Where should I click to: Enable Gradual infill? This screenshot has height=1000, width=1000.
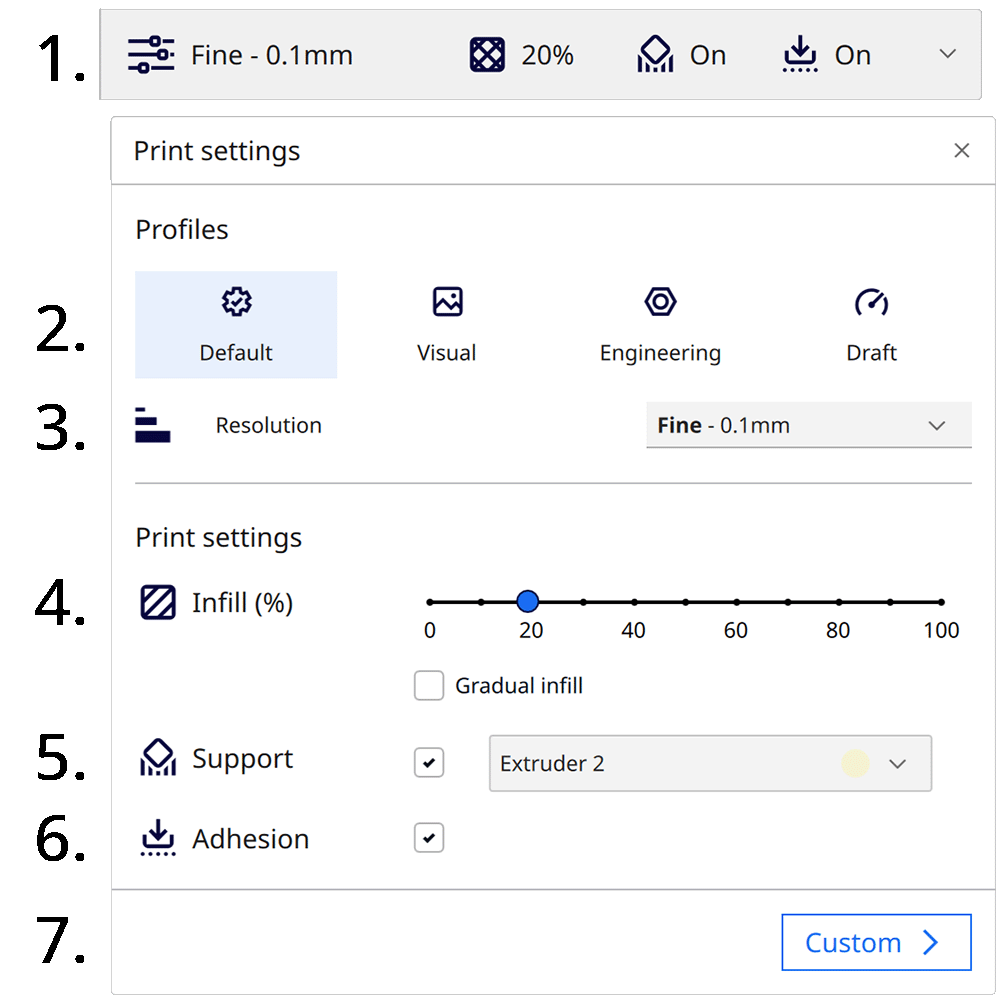[x=428, y=685]
